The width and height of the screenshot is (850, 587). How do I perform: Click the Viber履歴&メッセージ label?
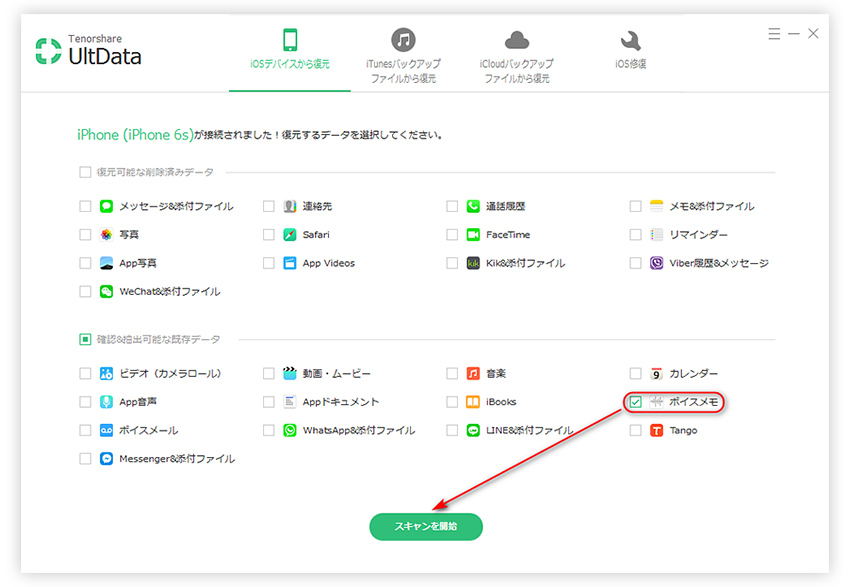click(719, 263)
